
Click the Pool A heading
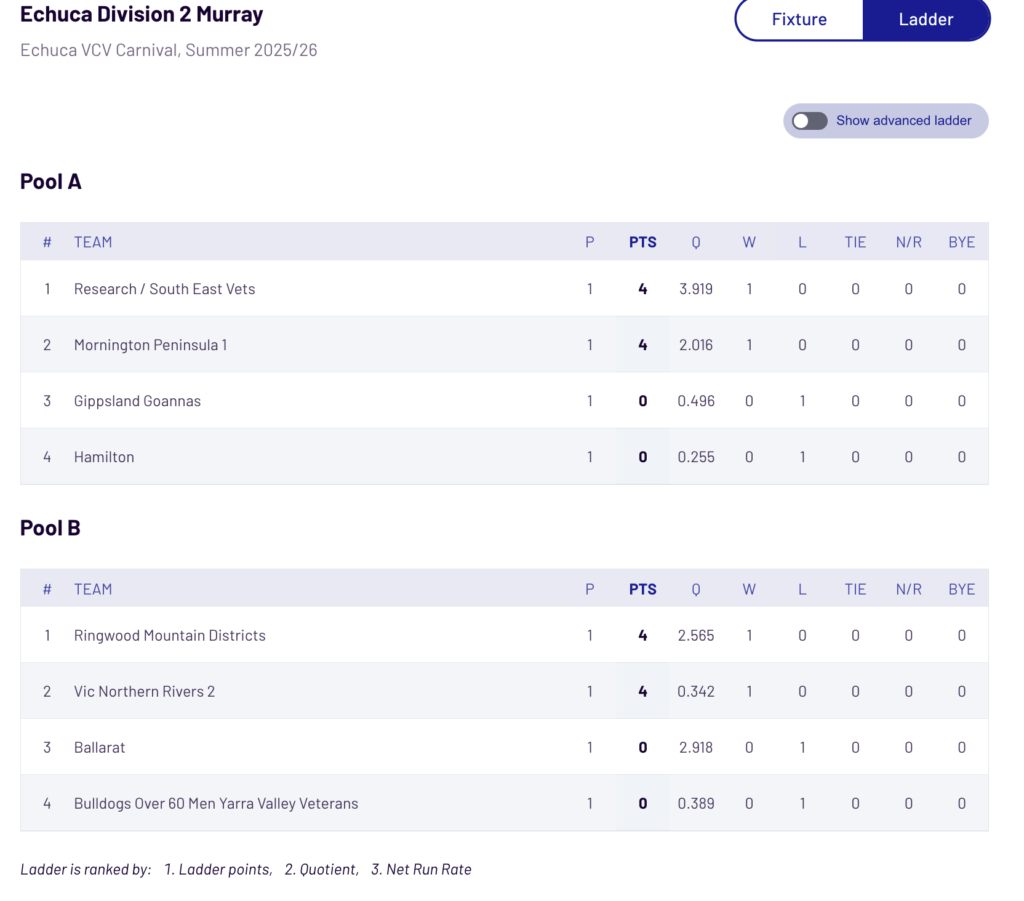pos(51,181)
